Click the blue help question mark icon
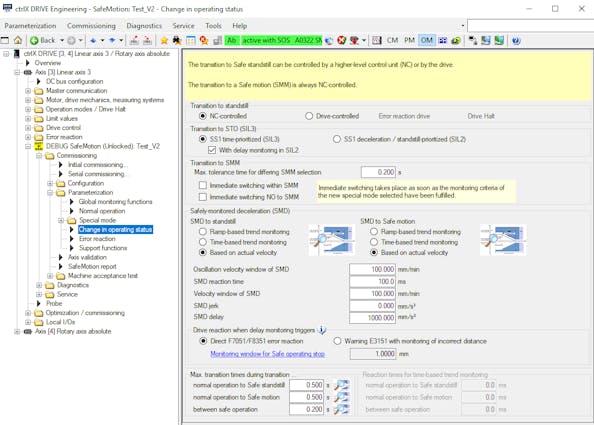The height and width of the screenshot is (425, 594). click(x=516, y=41)
